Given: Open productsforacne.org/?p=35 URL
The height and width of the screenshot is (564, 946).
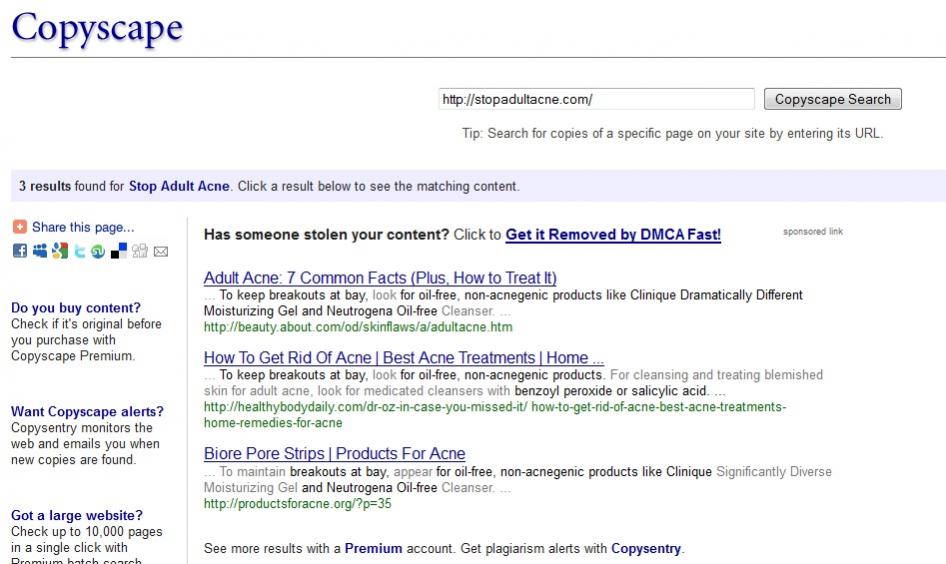Looking at the screenshot, I should click(297, 503).
